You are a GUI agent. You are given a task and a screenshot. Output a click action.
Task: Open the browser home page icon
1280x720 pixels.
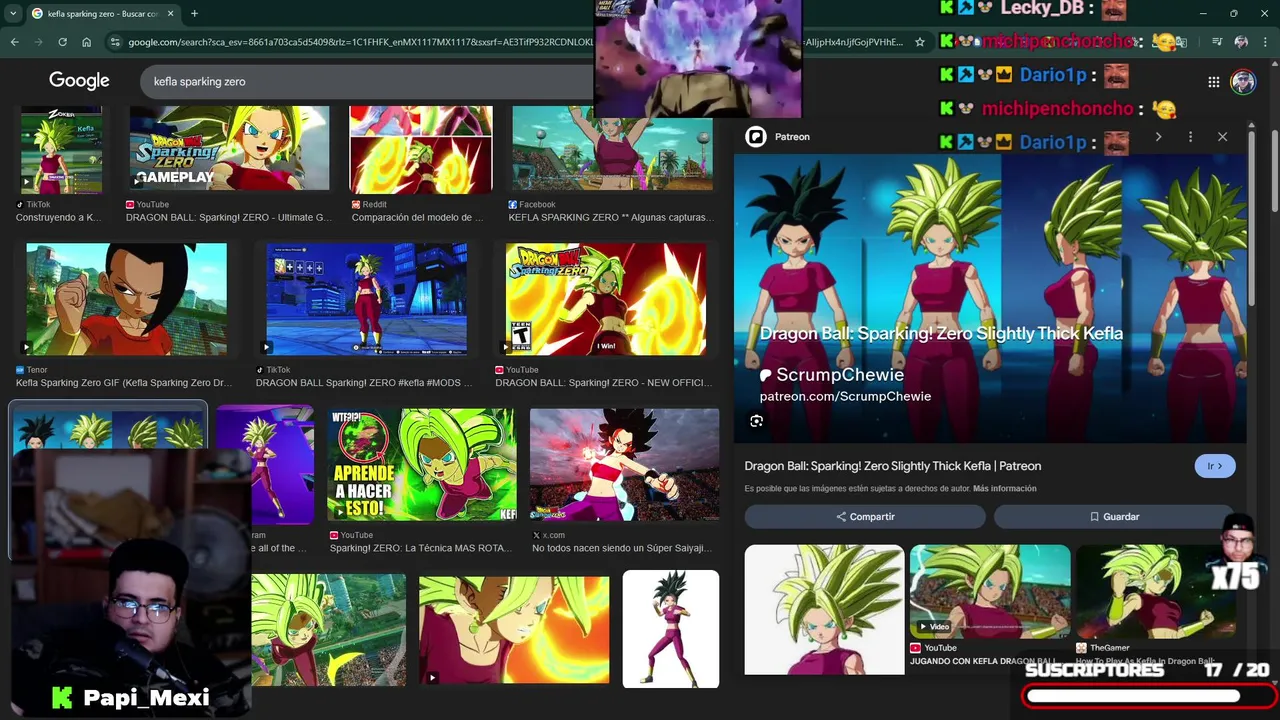87,42
